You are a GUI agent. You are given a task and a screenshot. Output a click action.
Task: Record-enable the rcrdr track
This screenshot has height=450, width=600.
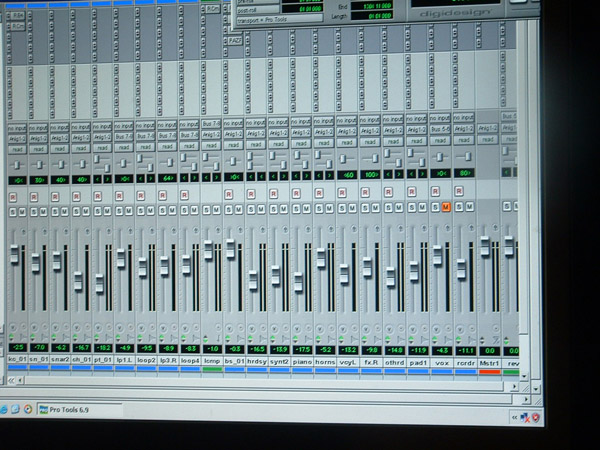(x=459, y=191)
